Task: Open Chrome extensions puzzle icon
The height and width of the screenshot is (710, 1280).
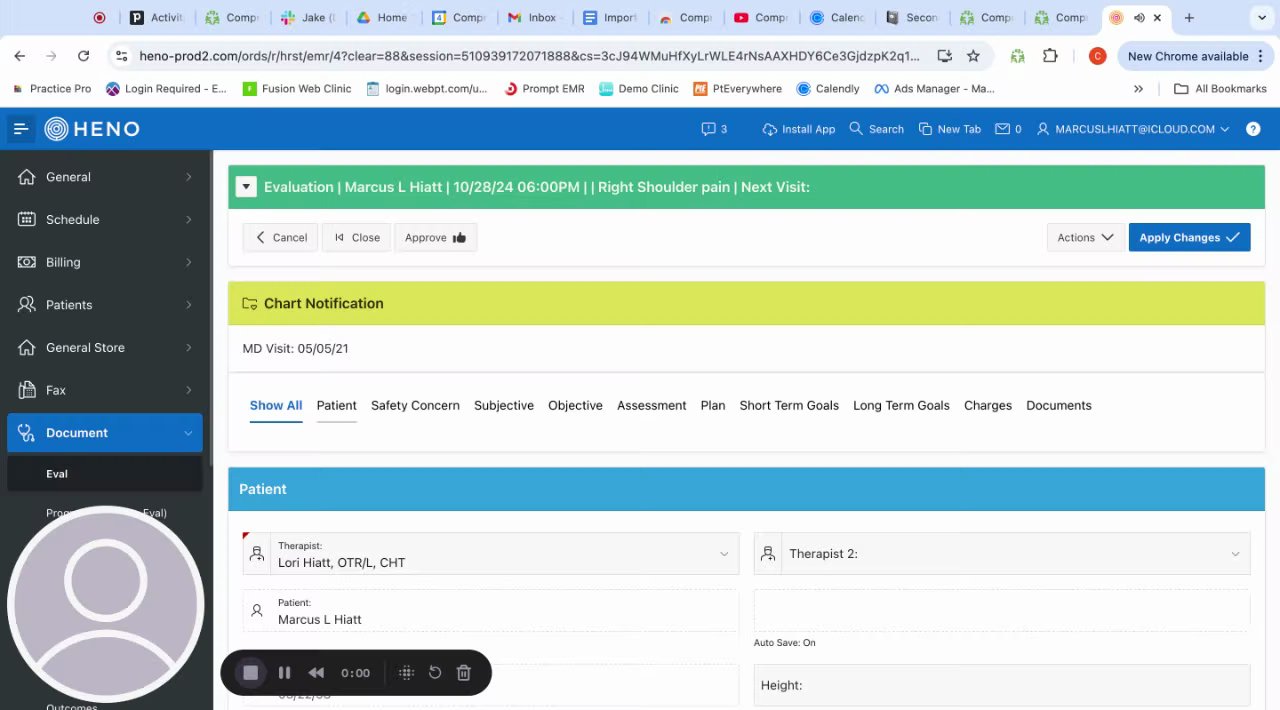Action: point(1050,56)
